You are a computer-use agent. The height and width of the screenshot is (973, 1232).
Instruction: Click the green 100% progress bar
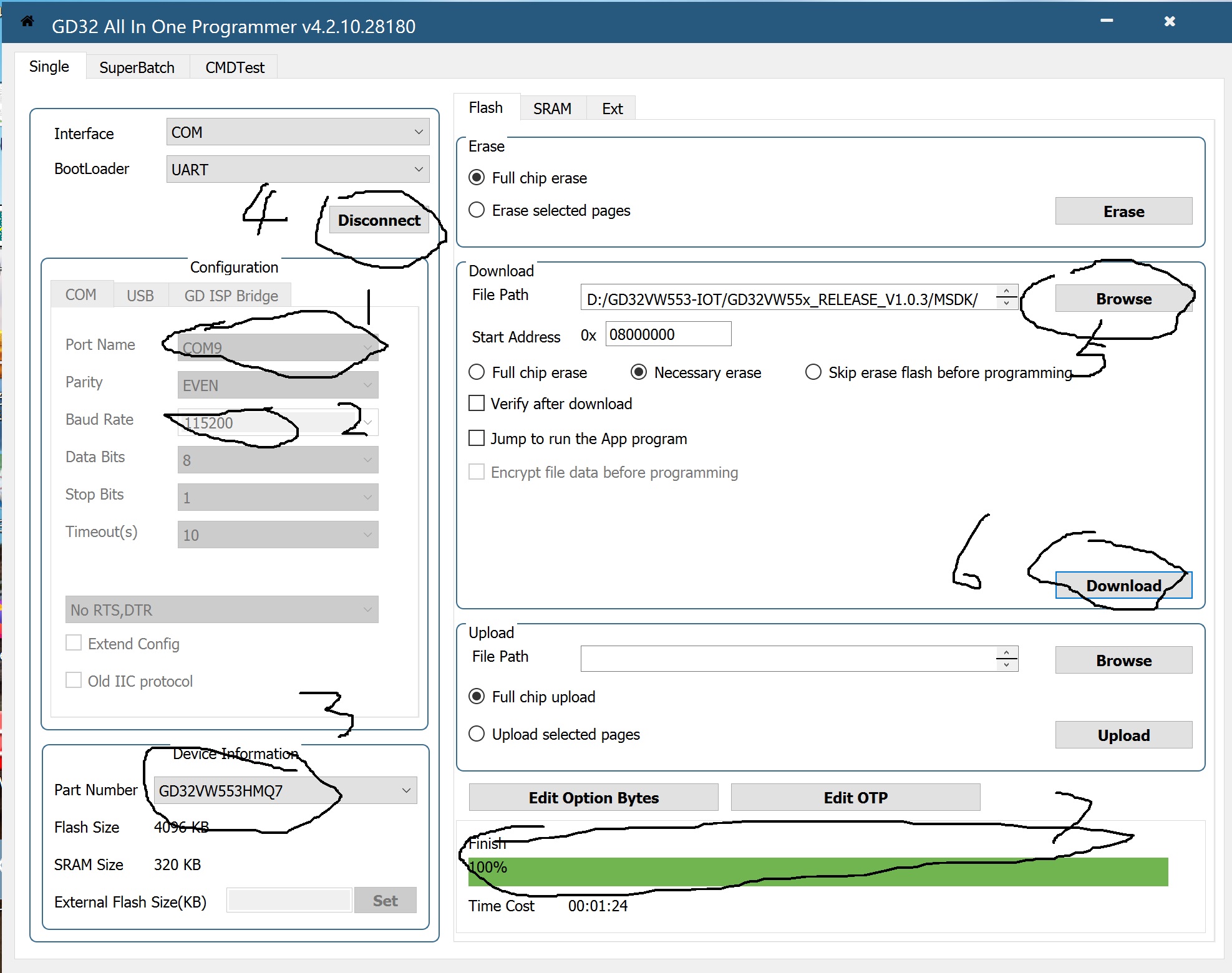click(x=817, y=871)
